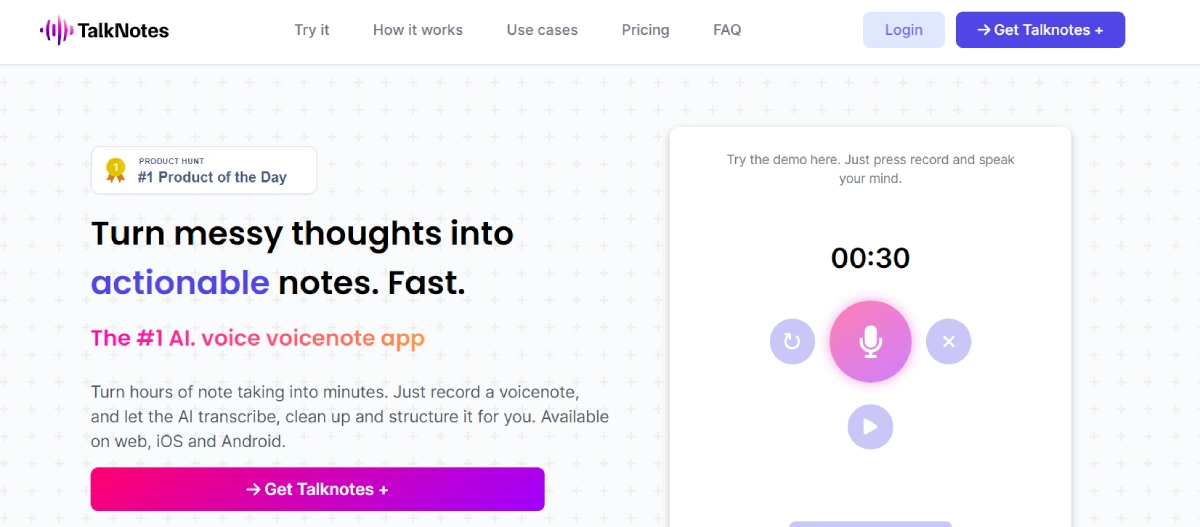Click the "The #1 AI. voice voicenote app" tagline
1200x527 pixels.
[x=258, y=338]
